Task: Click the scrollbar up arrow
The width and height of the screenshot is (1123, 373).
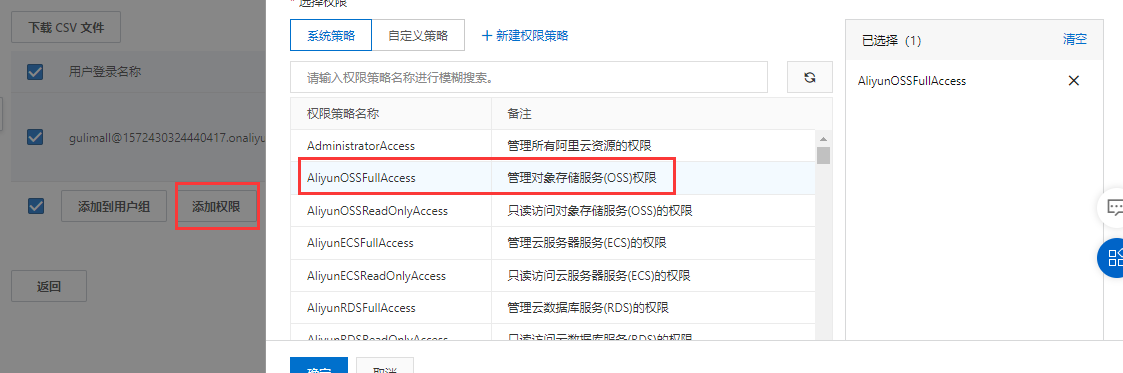Action: (x=824, y=139)
